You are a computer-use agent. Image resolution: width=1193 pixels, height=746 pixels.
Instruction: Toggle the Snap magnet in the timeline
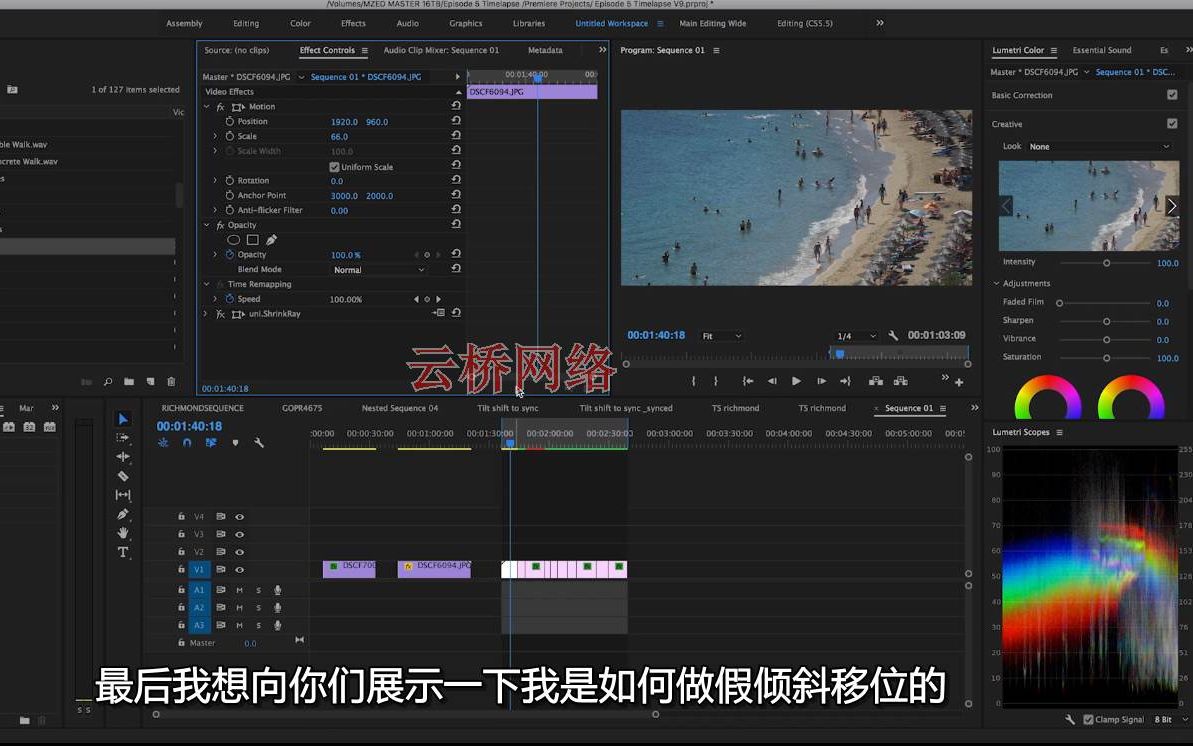pos(186,443)
